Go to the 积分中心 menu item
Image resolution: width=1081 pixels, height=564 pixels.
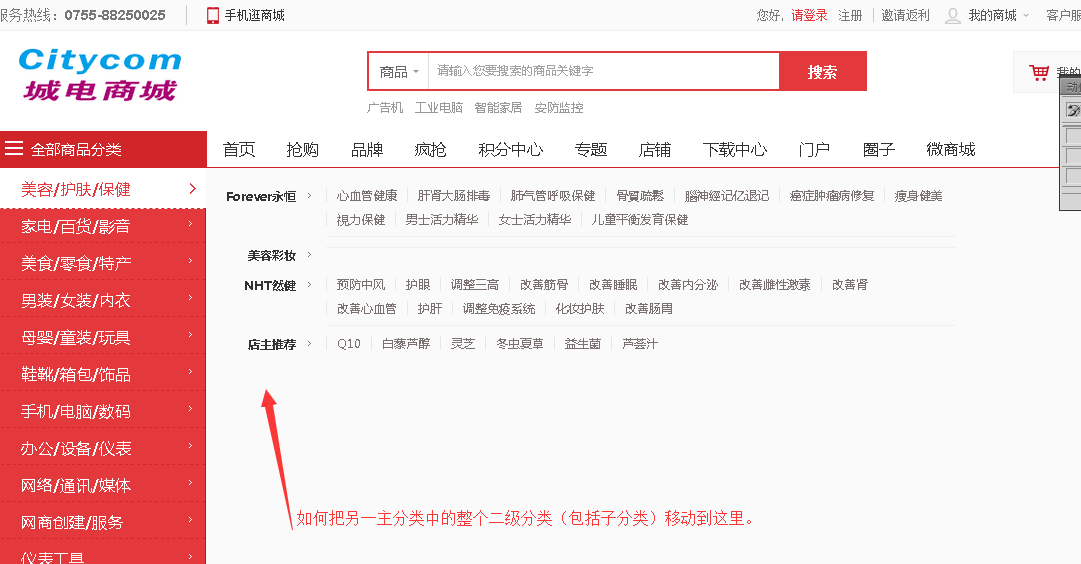[x=511, y=150]
